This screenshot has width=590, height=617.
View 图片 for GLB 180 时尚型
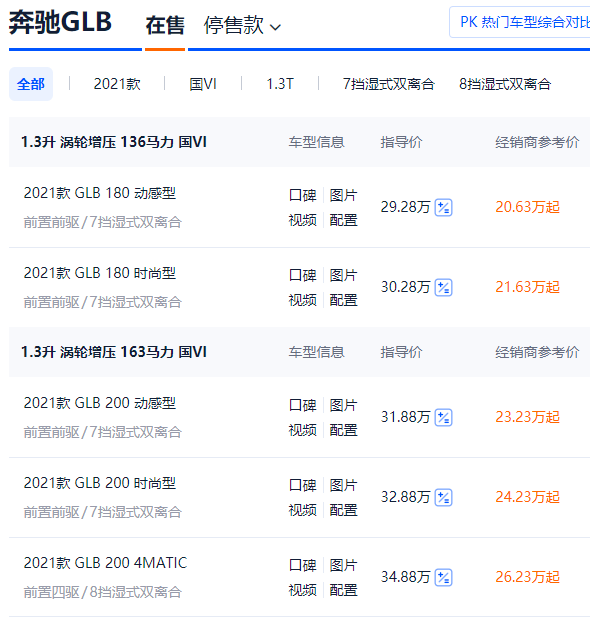[x=344, y=275]
